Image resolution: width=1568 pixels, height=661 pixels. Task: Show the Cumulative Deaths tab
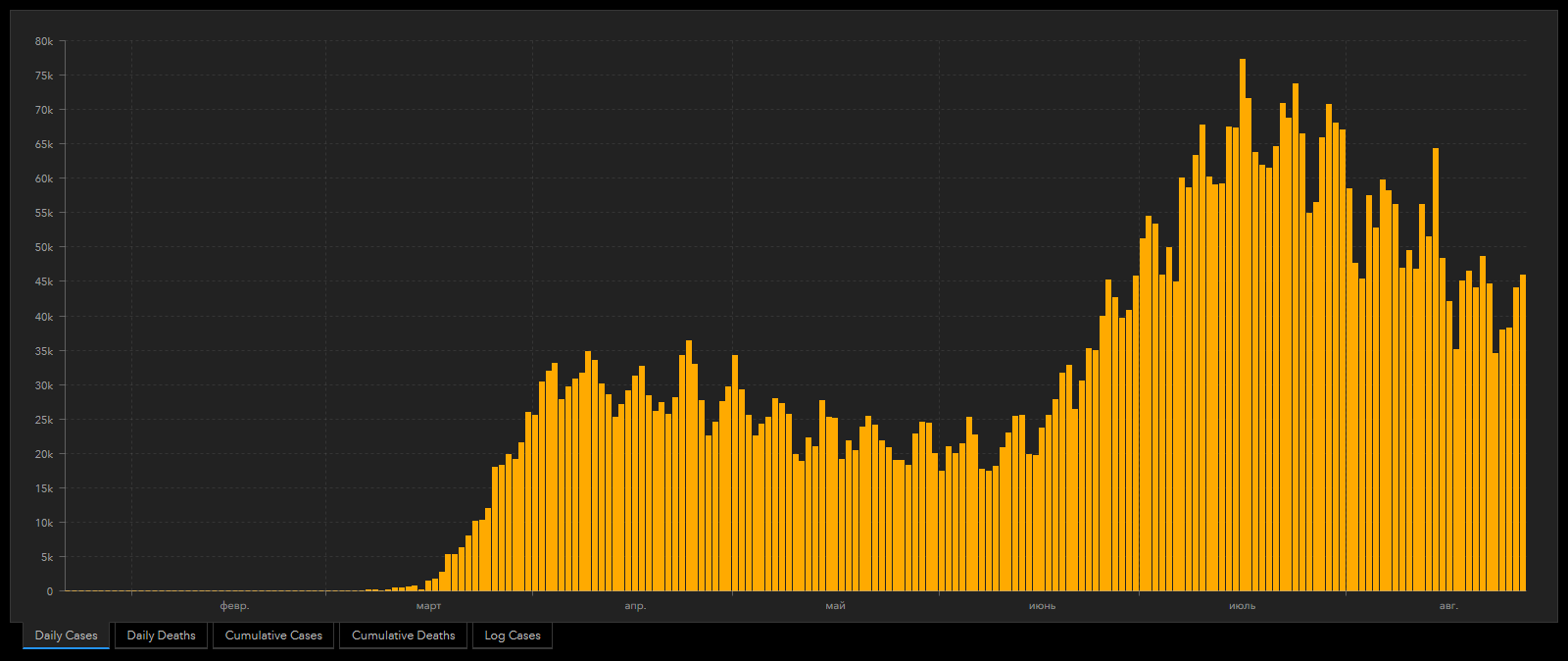pos(403,636)
